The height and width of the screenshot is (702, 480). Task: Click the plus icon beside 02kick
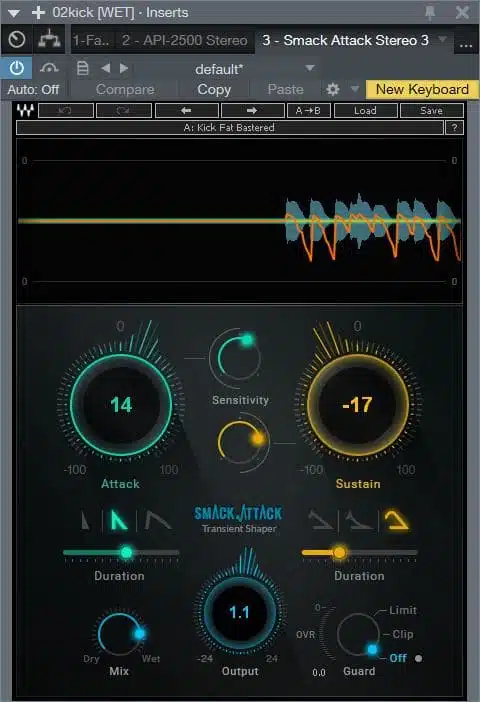tap(39, 12)
